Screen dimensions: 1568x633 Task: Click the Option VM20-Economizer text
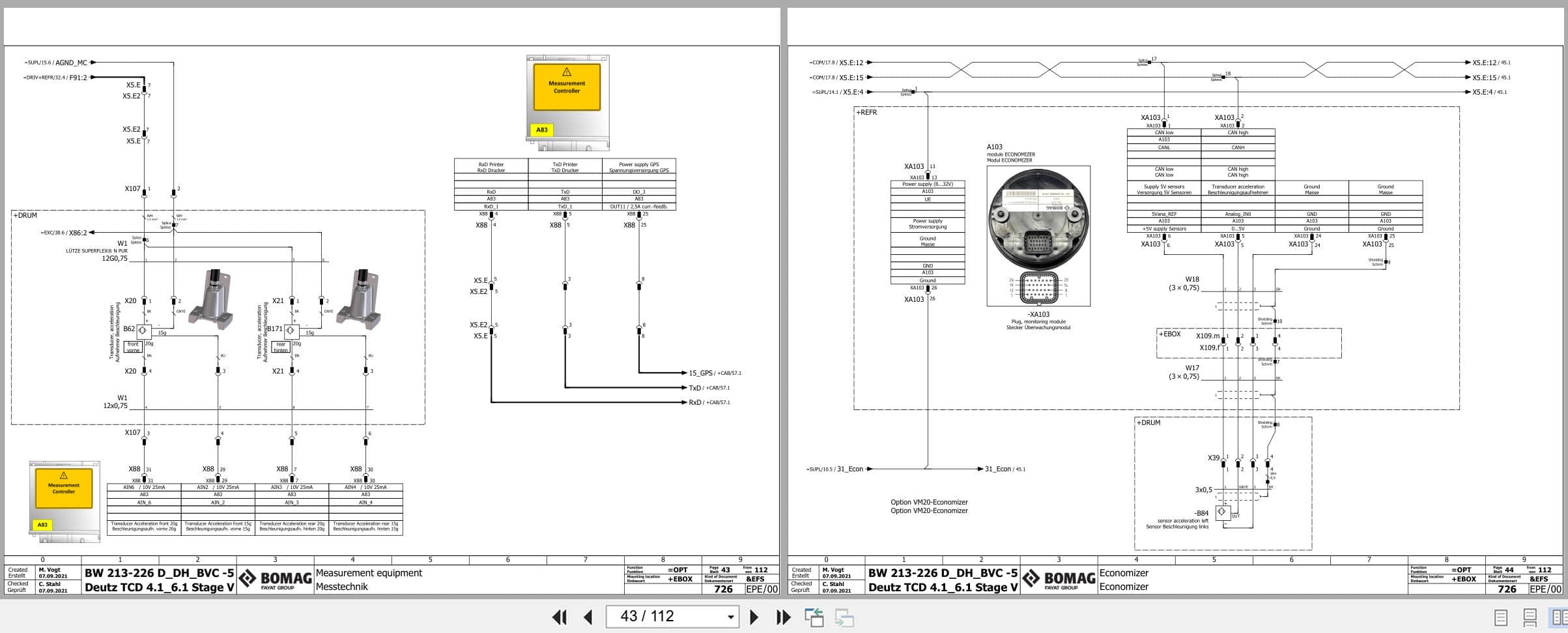929,507
